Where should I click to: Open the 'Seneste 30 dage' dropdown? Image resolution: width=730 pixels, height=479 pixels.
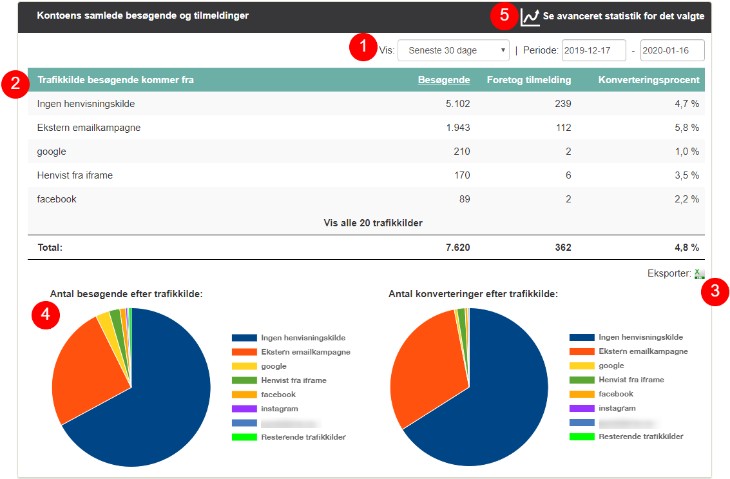click(453, 50)
